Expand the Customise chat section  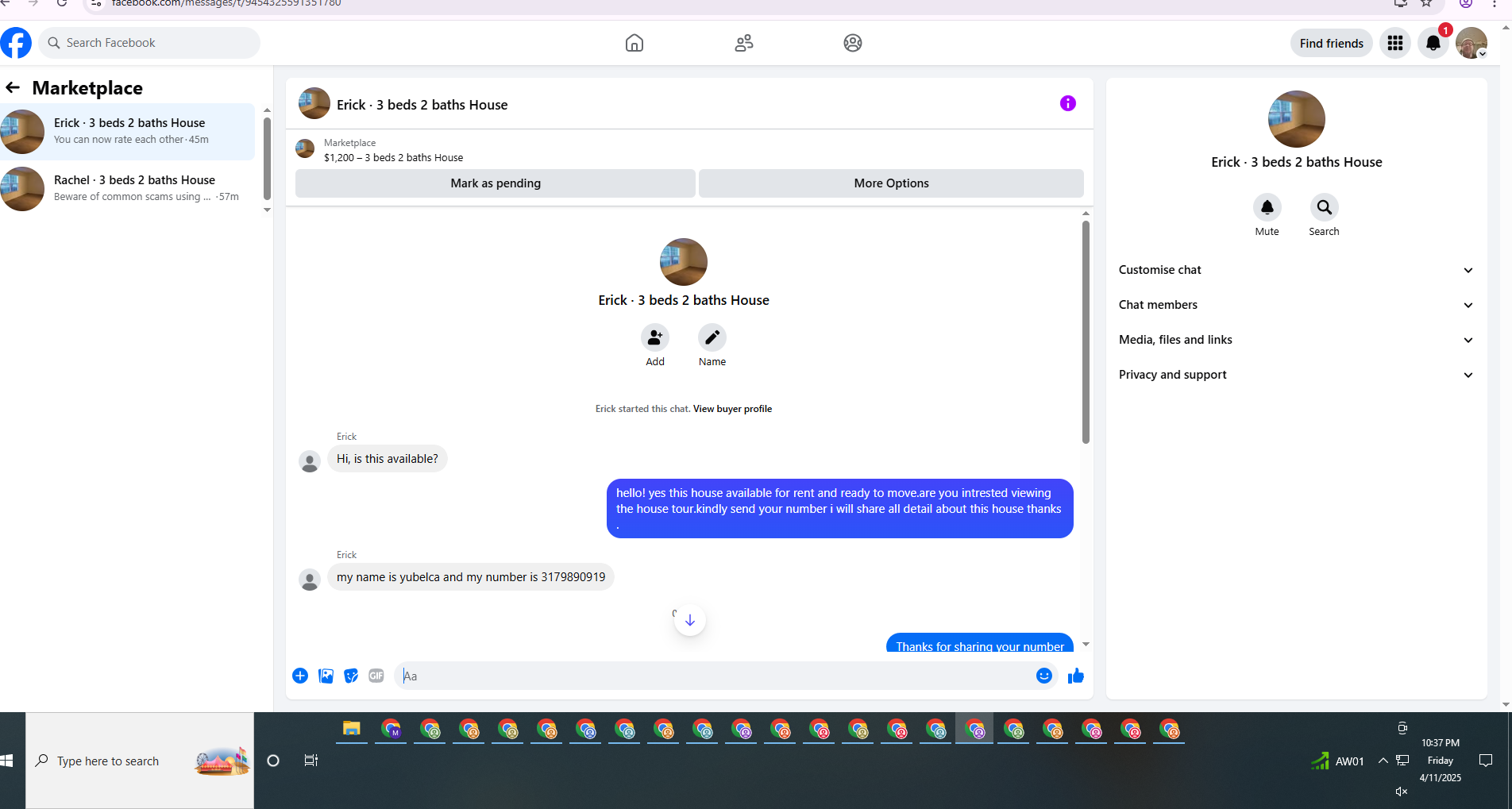pos(1296,270)
